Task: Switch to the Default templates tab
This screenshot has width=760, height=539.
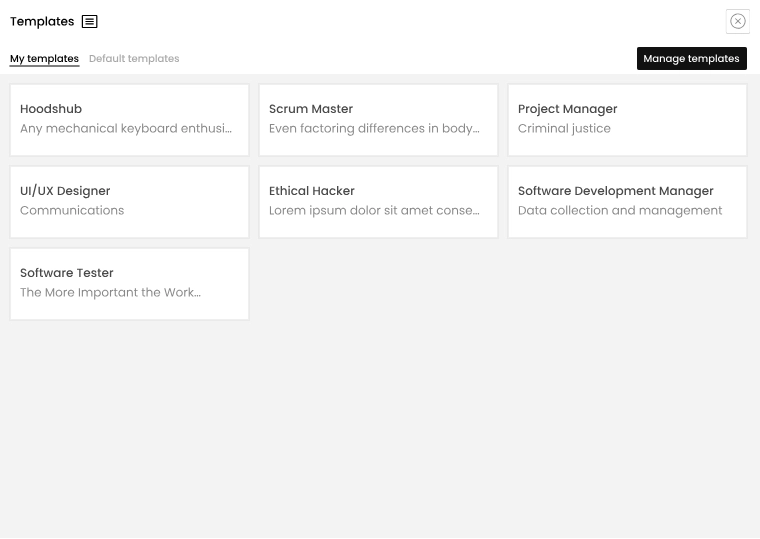Action: [134, 59]
